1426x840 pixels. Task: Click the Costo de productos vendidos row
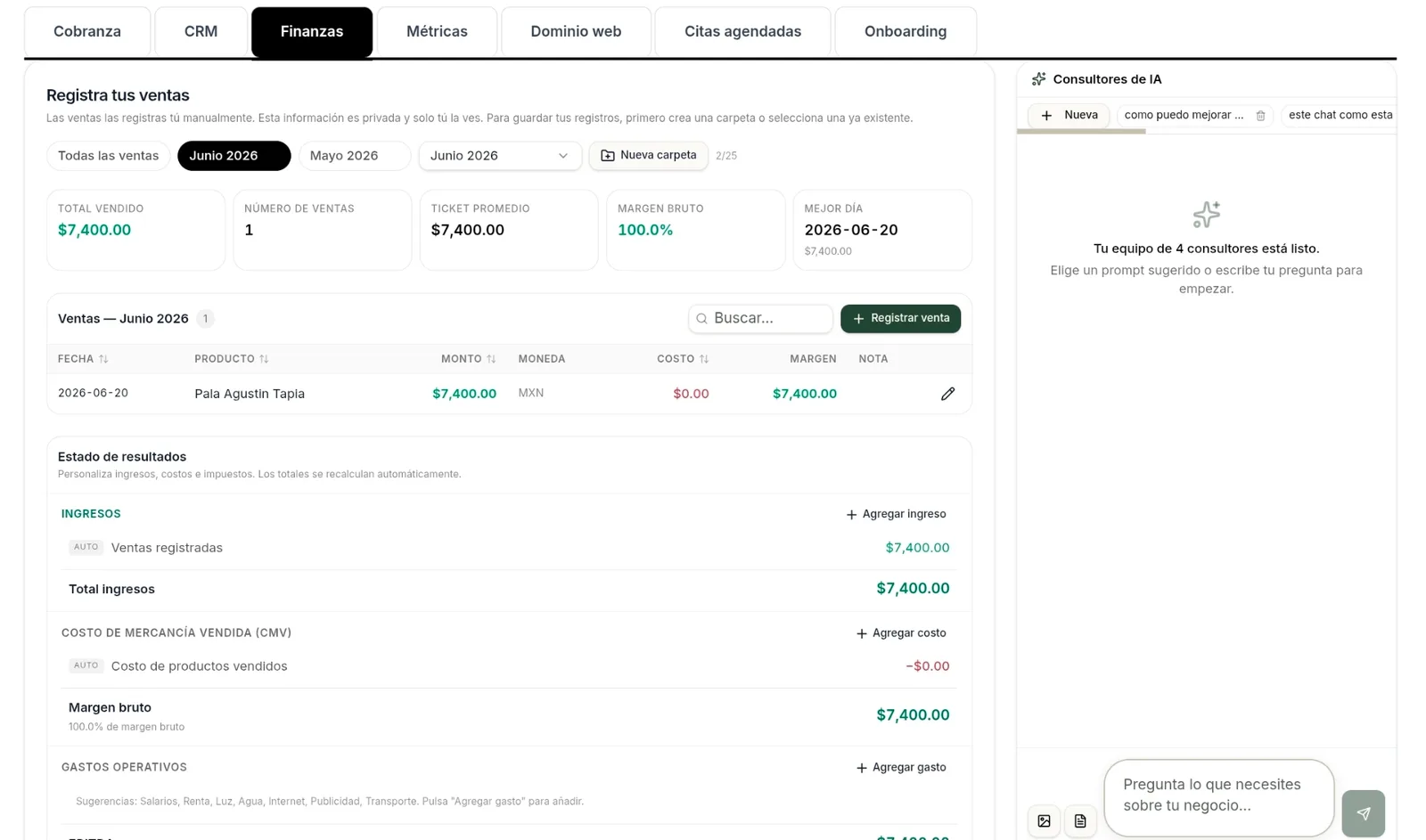(x=509, y=666)
